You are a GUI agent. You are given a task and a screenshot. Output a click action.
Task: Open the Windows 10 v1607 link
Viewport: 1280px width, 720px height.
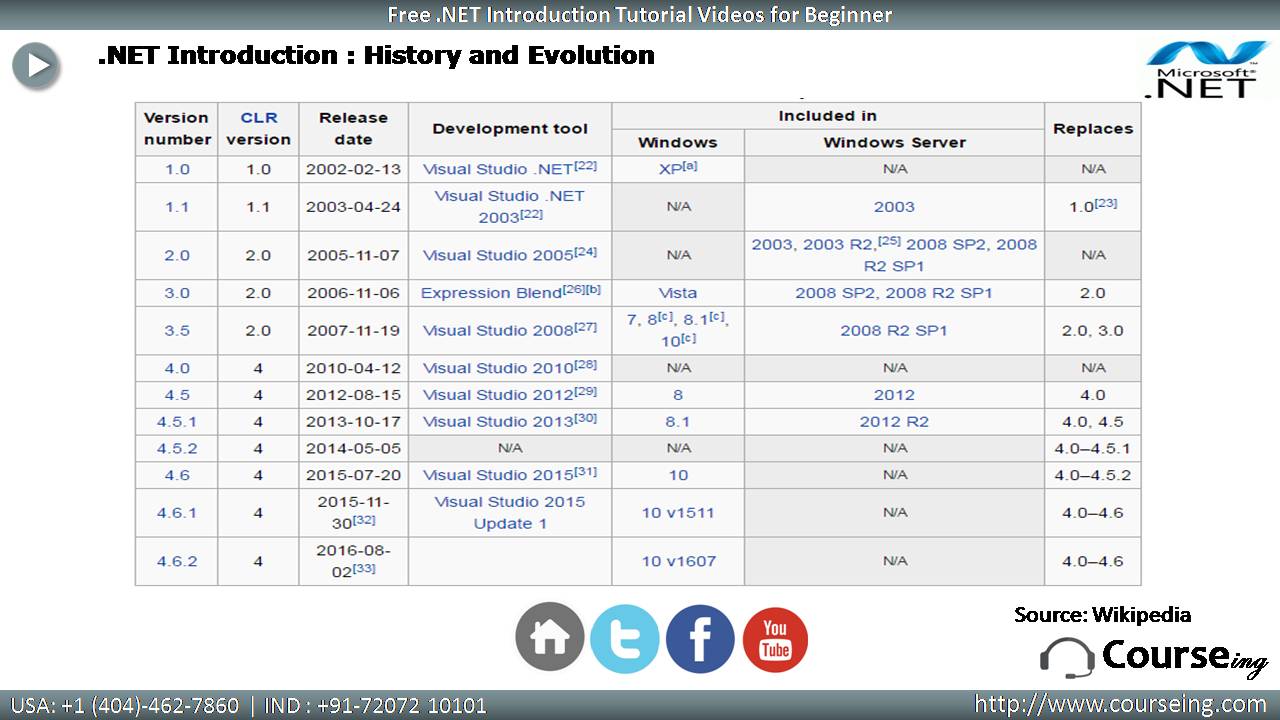coord(678,561)
